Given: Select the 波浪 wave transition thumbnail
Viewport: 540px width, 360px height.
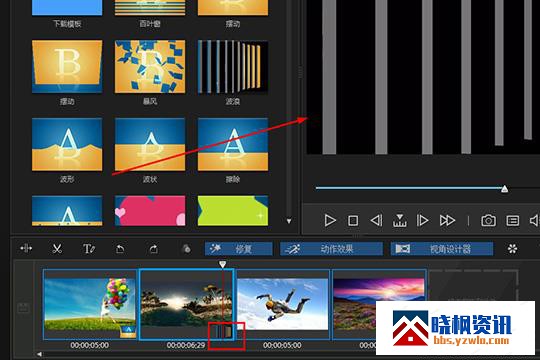Looking at the screenshot, I should click(233, 67).
